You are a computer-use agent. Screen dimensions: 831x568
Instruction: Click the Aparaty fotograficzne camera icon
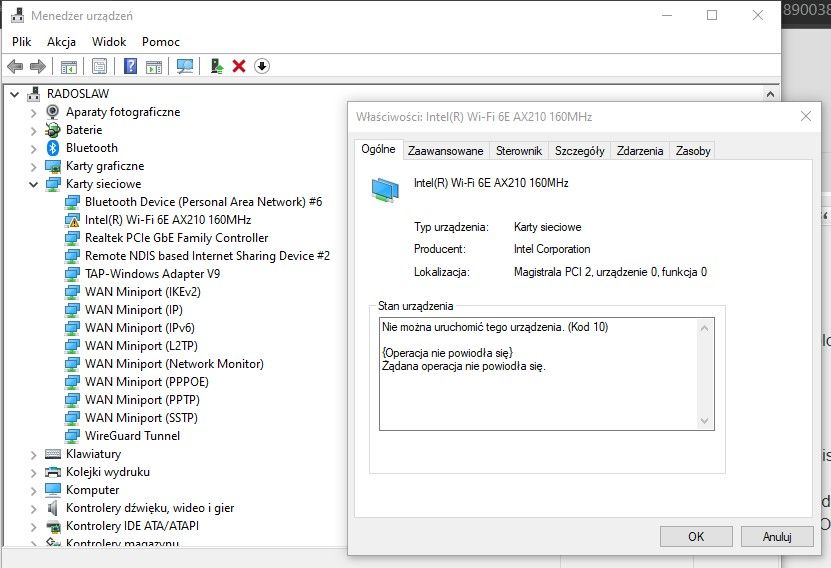point(52,112)
